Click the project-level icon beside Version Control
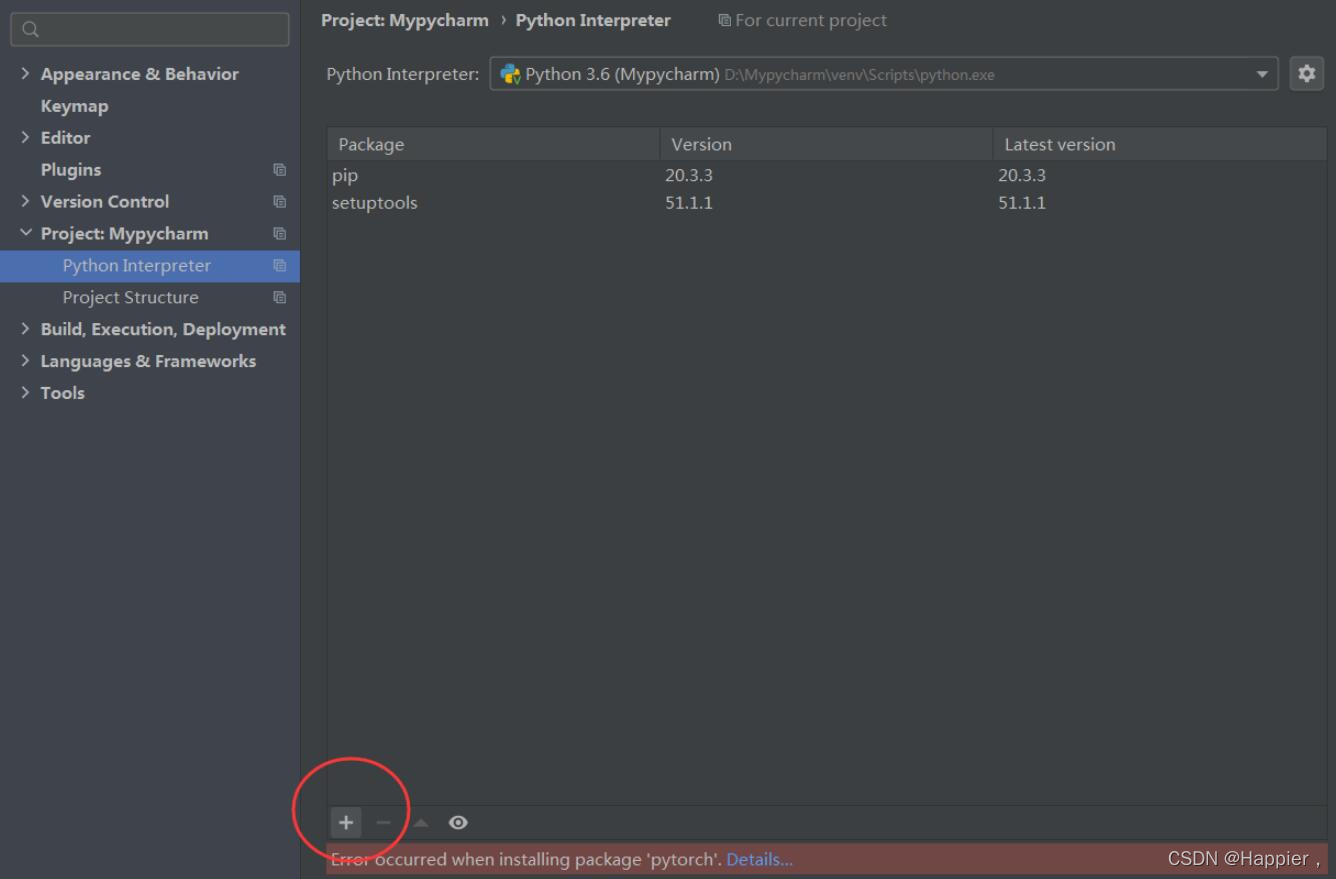1336x879 pixels. click(x=279, y=202)
